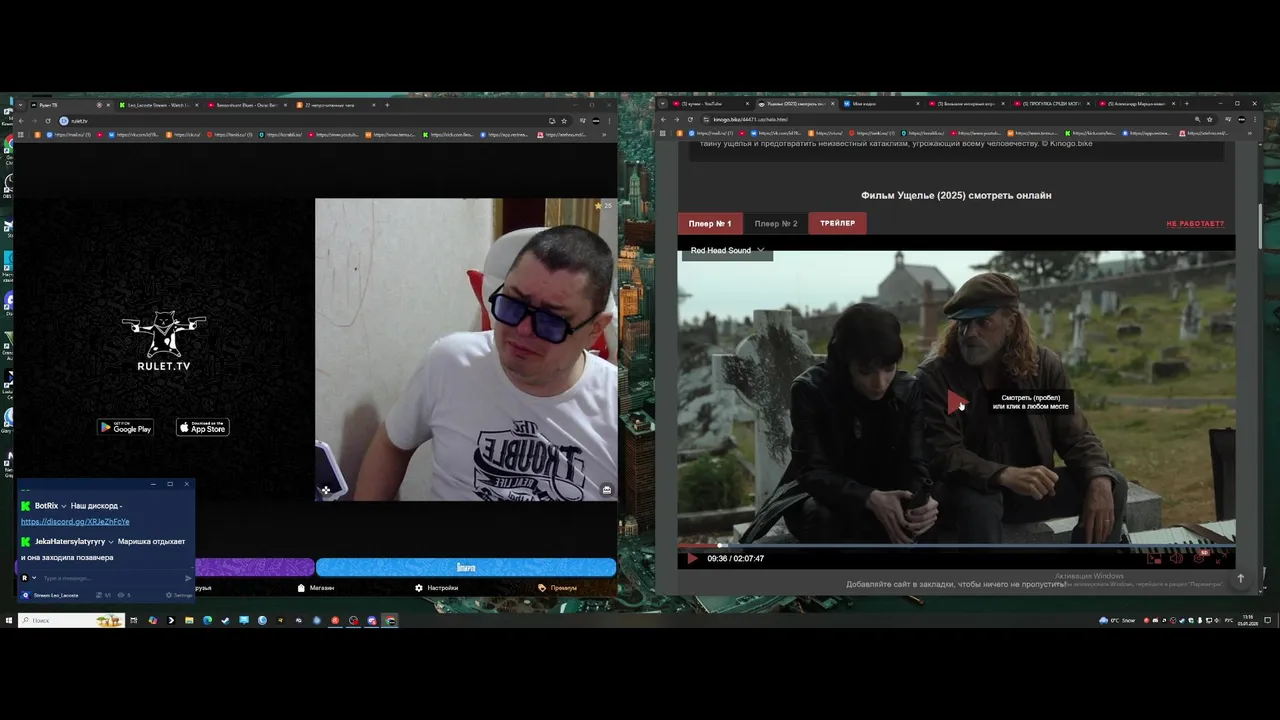Screen dimensions: 1280x720
Task: Click the report icon at webcam video corner
Action: 606,490
